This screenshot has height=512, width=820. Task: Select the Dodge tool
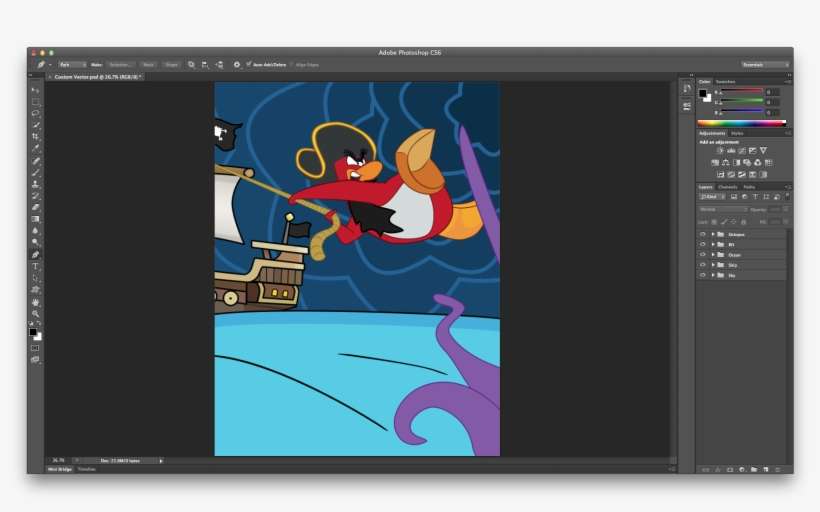(x=35, y=242)
